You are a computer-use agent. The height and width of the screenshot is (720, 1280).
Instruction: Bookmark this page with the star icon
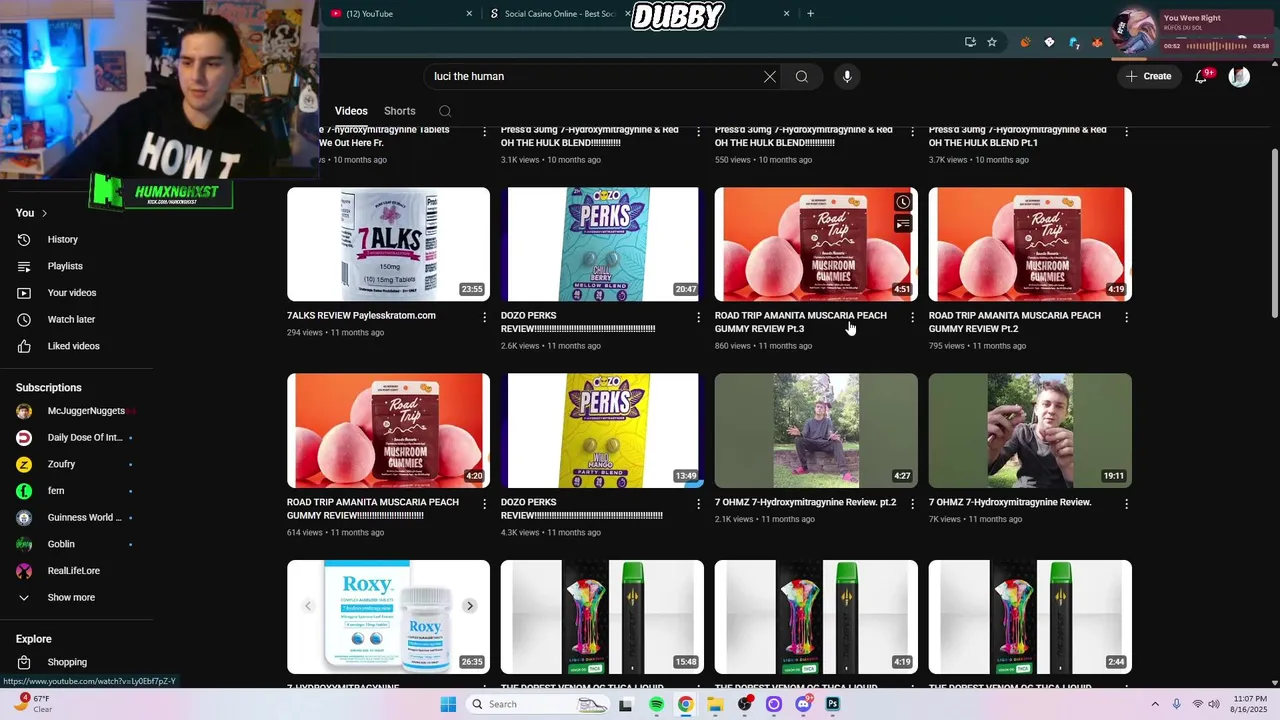(x=992, y=42)
